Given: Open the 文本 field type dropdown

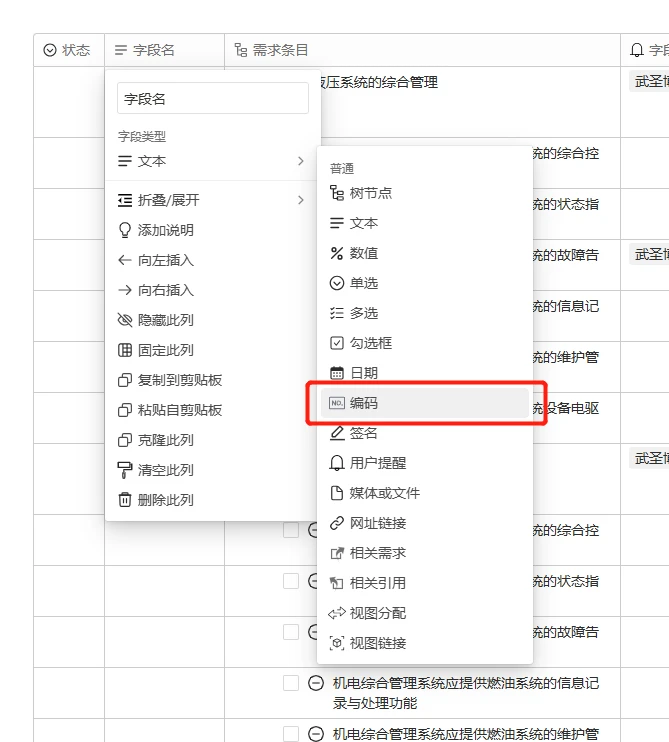Looking at the screenshot, I should click(x=212, y=161).
